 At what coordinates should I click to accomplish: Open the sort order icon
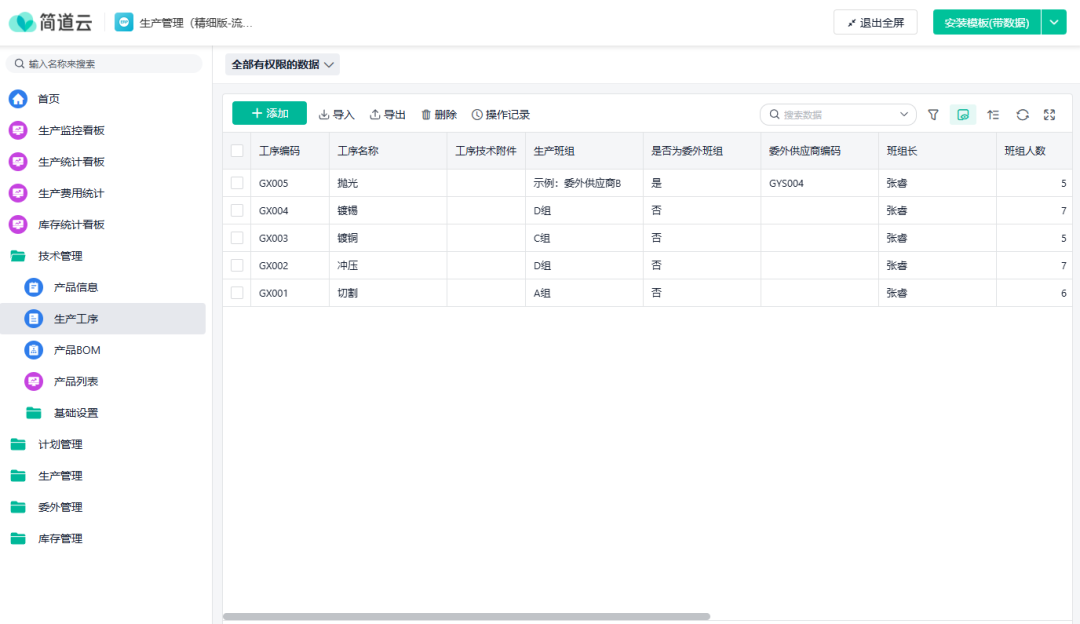coord(993,115)
